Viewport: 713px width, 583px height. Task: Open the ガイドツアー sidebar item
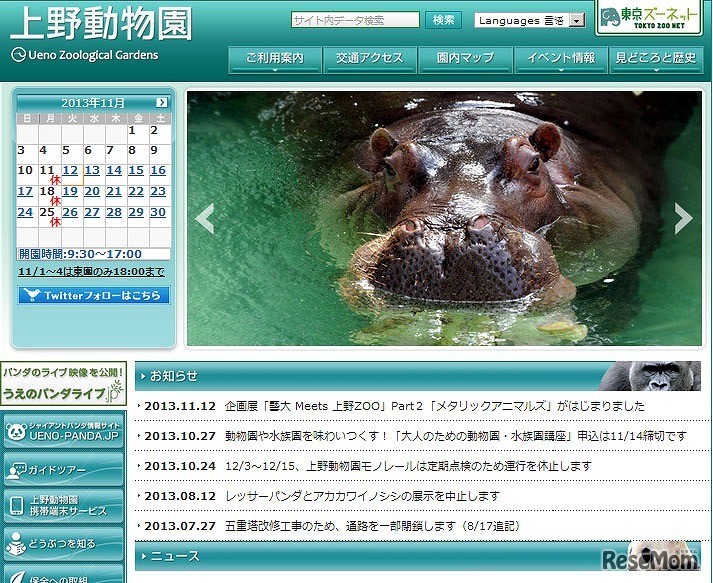tap(63, 469)
